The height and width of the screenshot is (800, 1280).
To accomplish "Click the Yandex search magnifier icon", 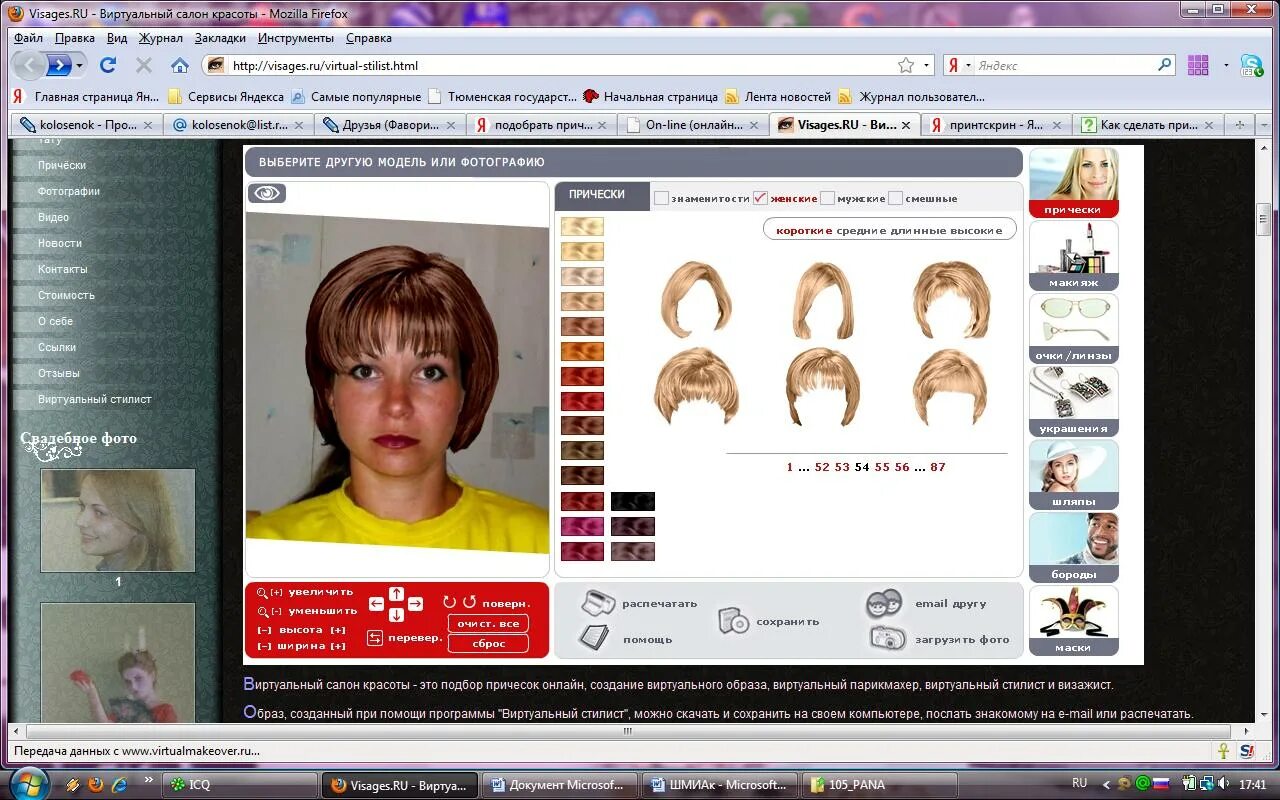I will tap(1164, 65).
